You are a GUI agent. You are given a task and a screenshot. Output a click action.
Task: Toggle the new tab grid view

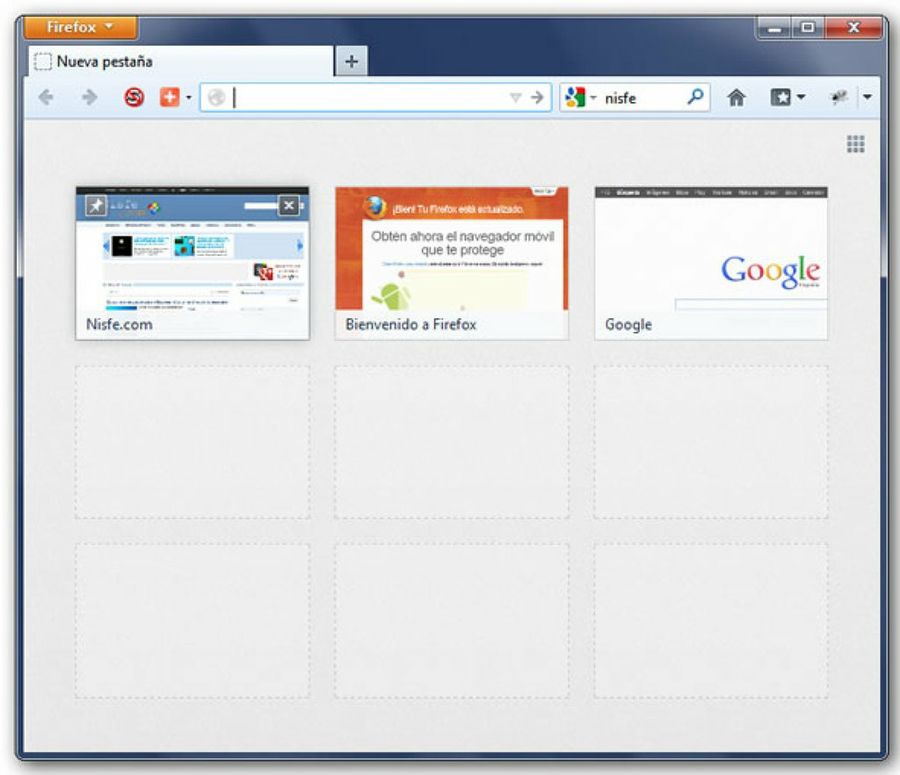855,144
